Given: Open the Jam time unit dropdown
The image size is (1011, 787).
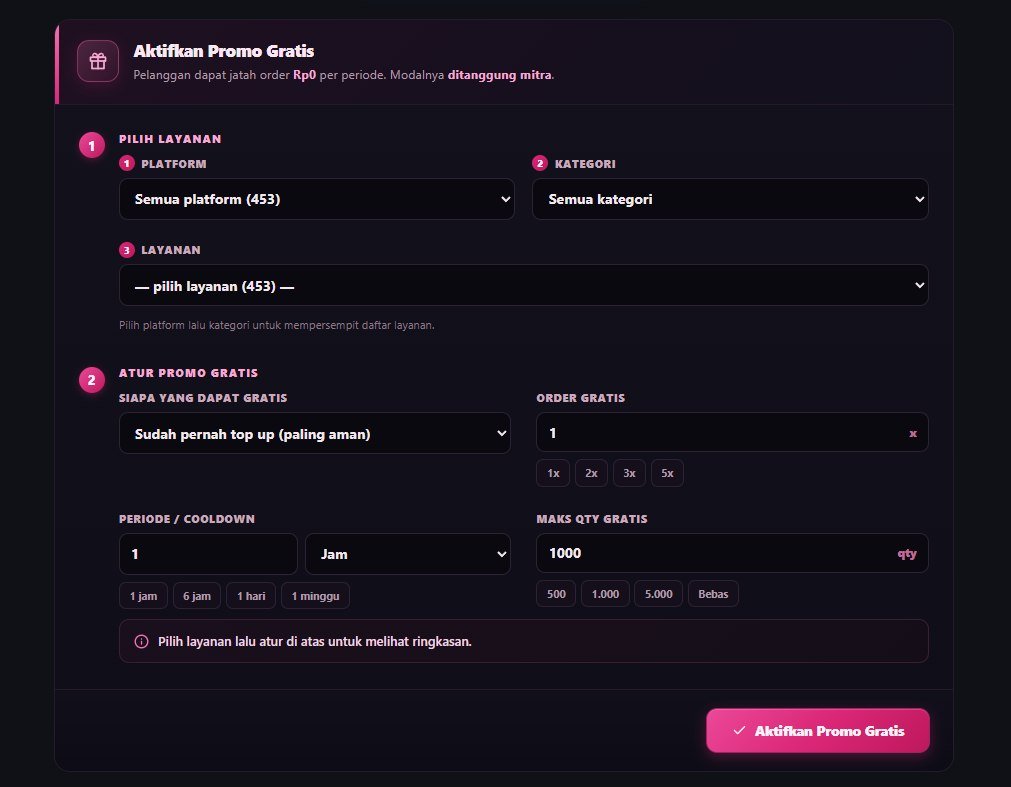Looking at the screenshot, I should tap(407, 554).
